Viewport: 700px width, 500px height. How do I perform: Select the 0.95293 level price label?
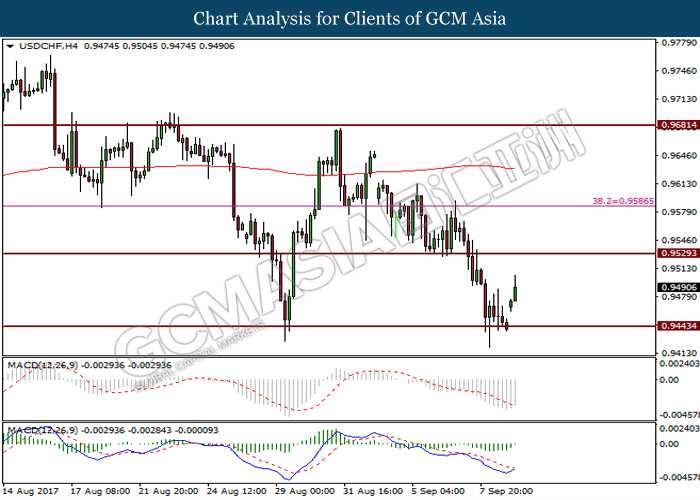(x=679, y=253)
